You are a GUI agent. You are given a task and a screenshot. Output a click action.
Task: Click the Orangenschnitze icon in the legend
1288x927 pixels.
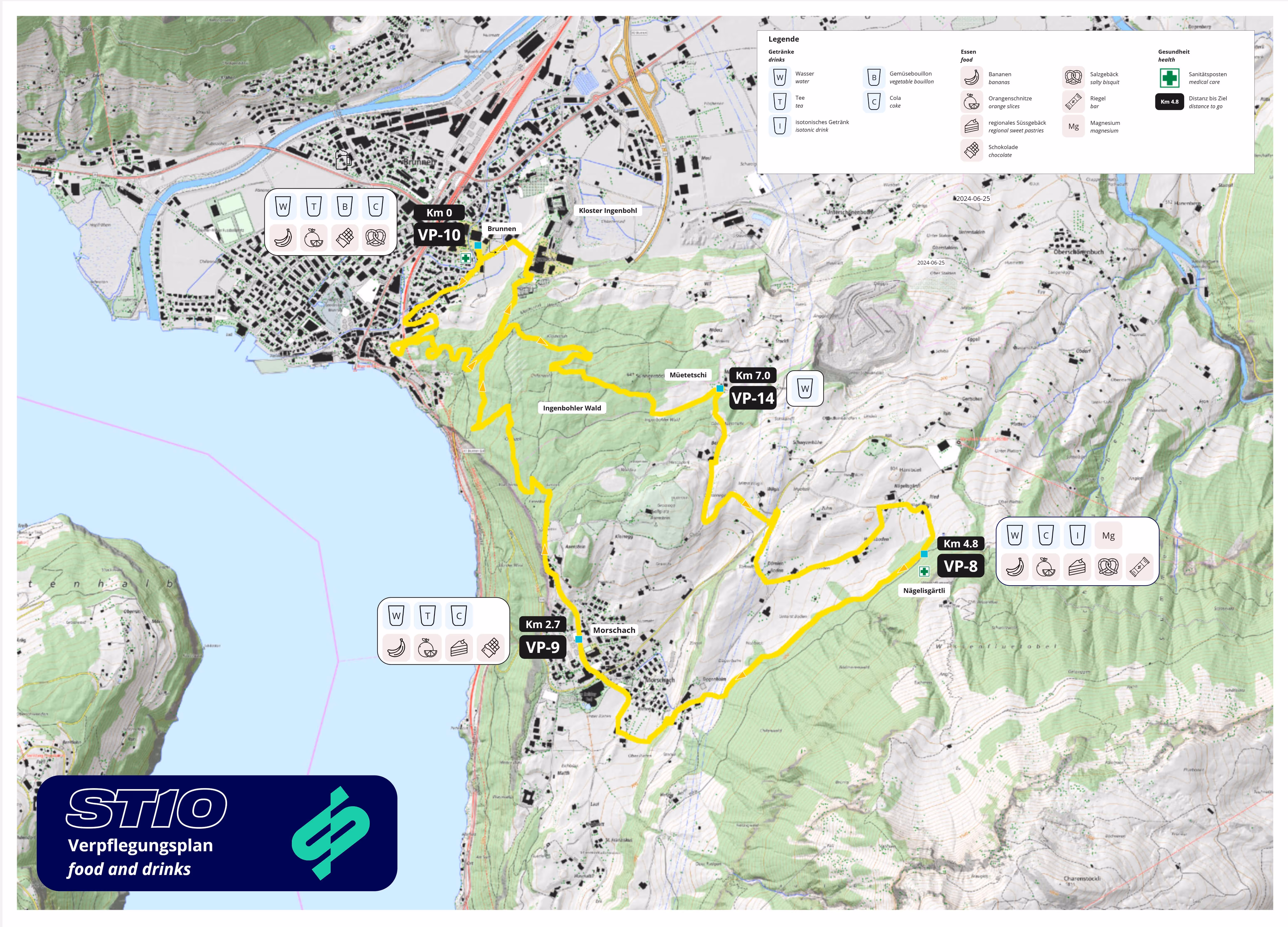tap(972, 102)
